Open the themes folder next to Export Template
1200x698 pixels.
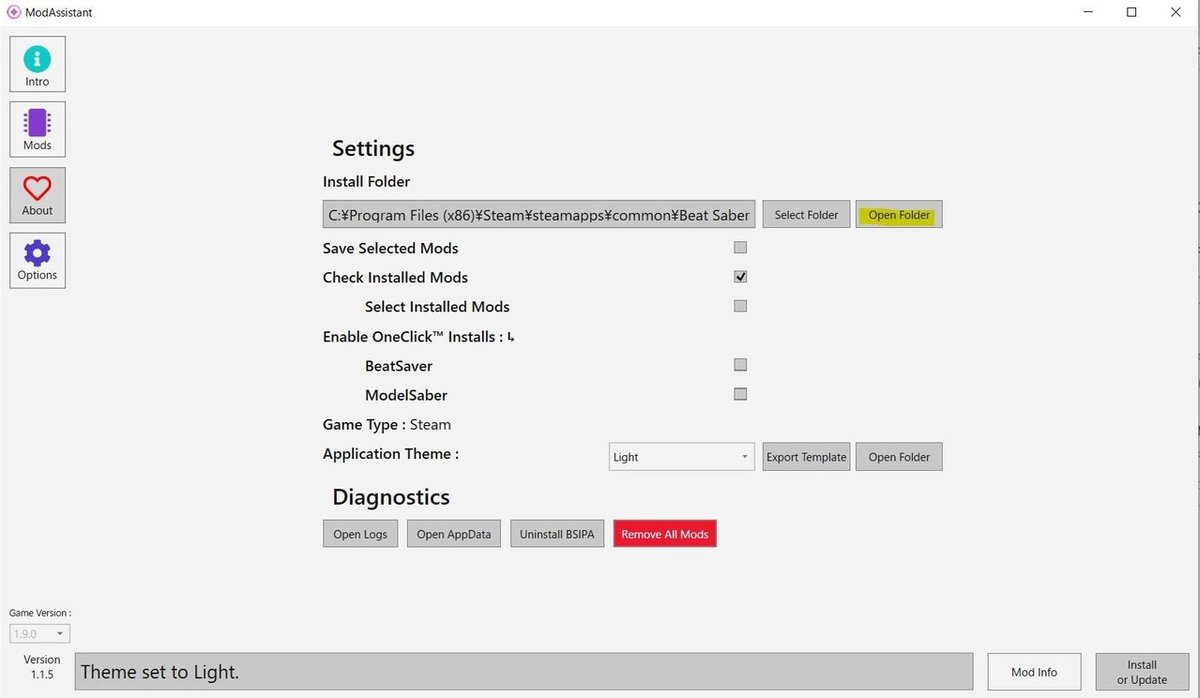coord(899,457)
